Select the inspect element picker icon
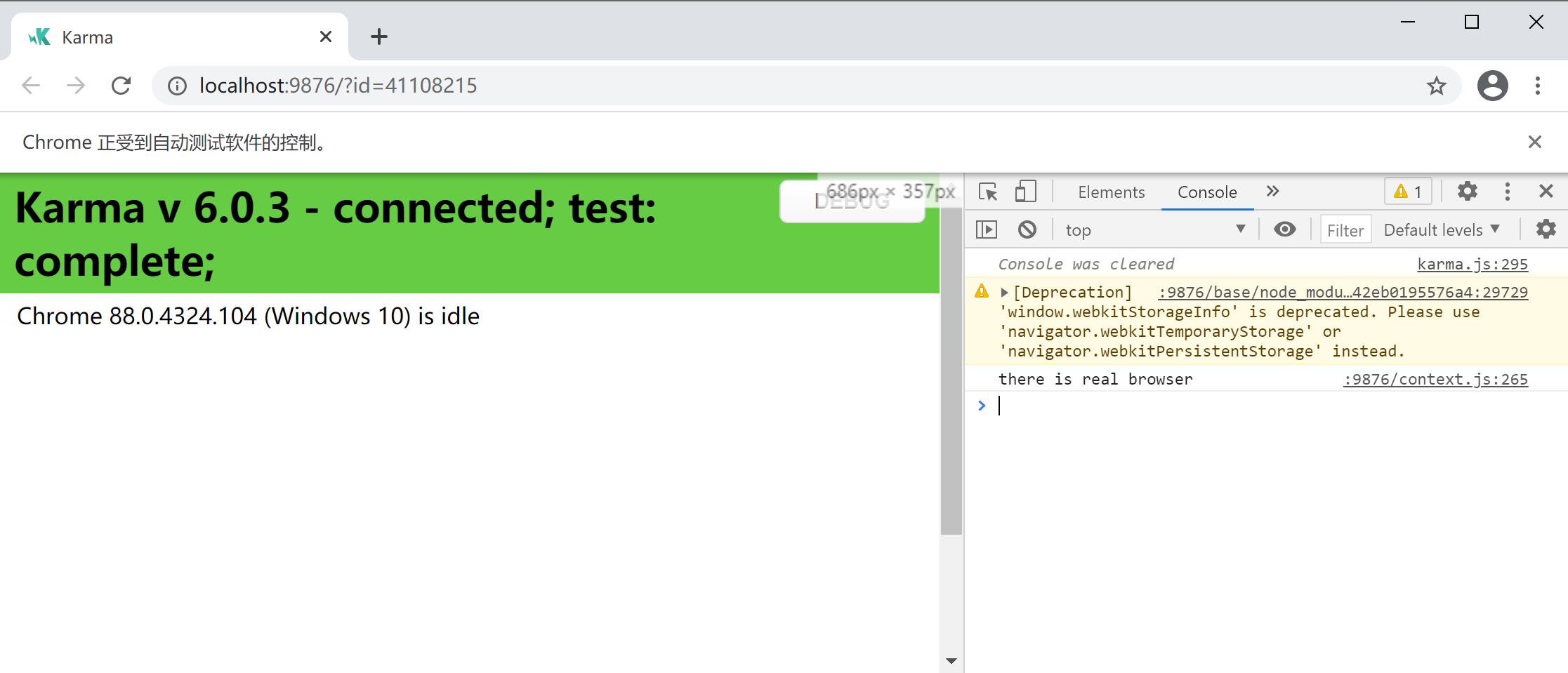Image resolution: width=1568 pixels, height=673 pixels. [x=988, y=192]
